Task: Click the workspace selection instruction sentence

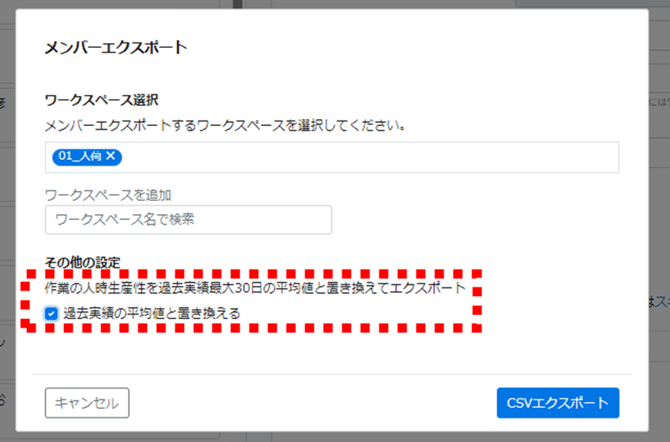Action: 231,126
